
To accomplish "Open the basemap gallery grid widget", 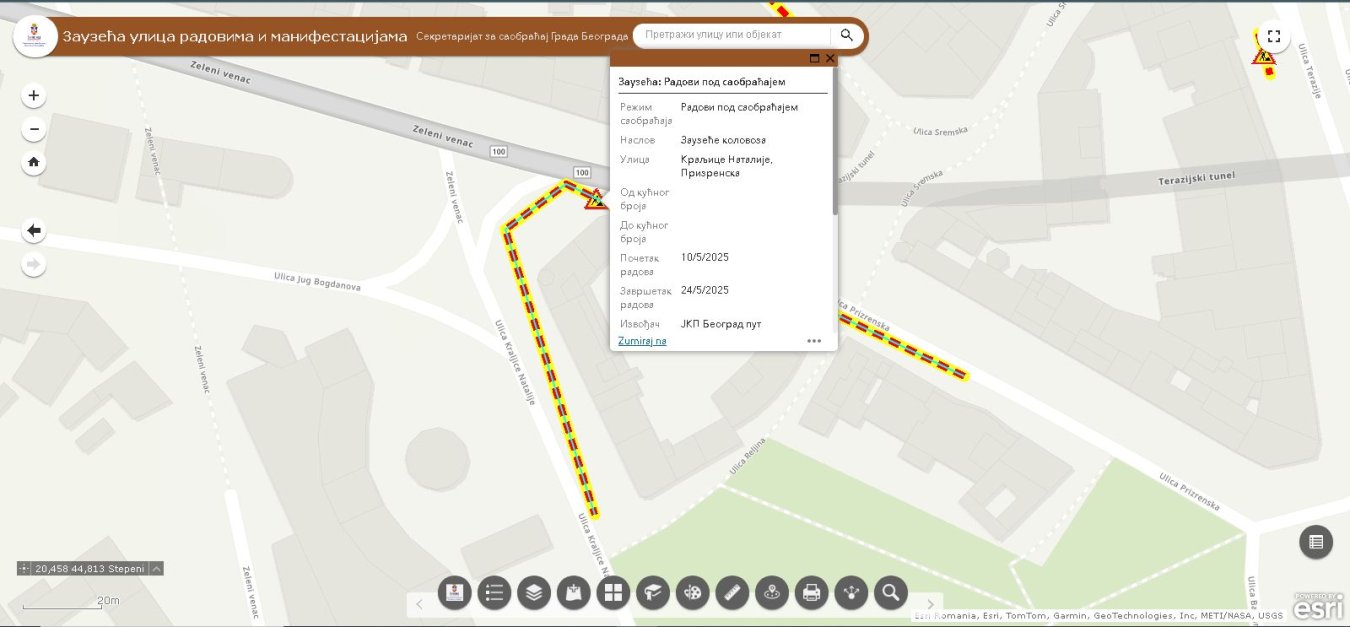I will 613,593.
